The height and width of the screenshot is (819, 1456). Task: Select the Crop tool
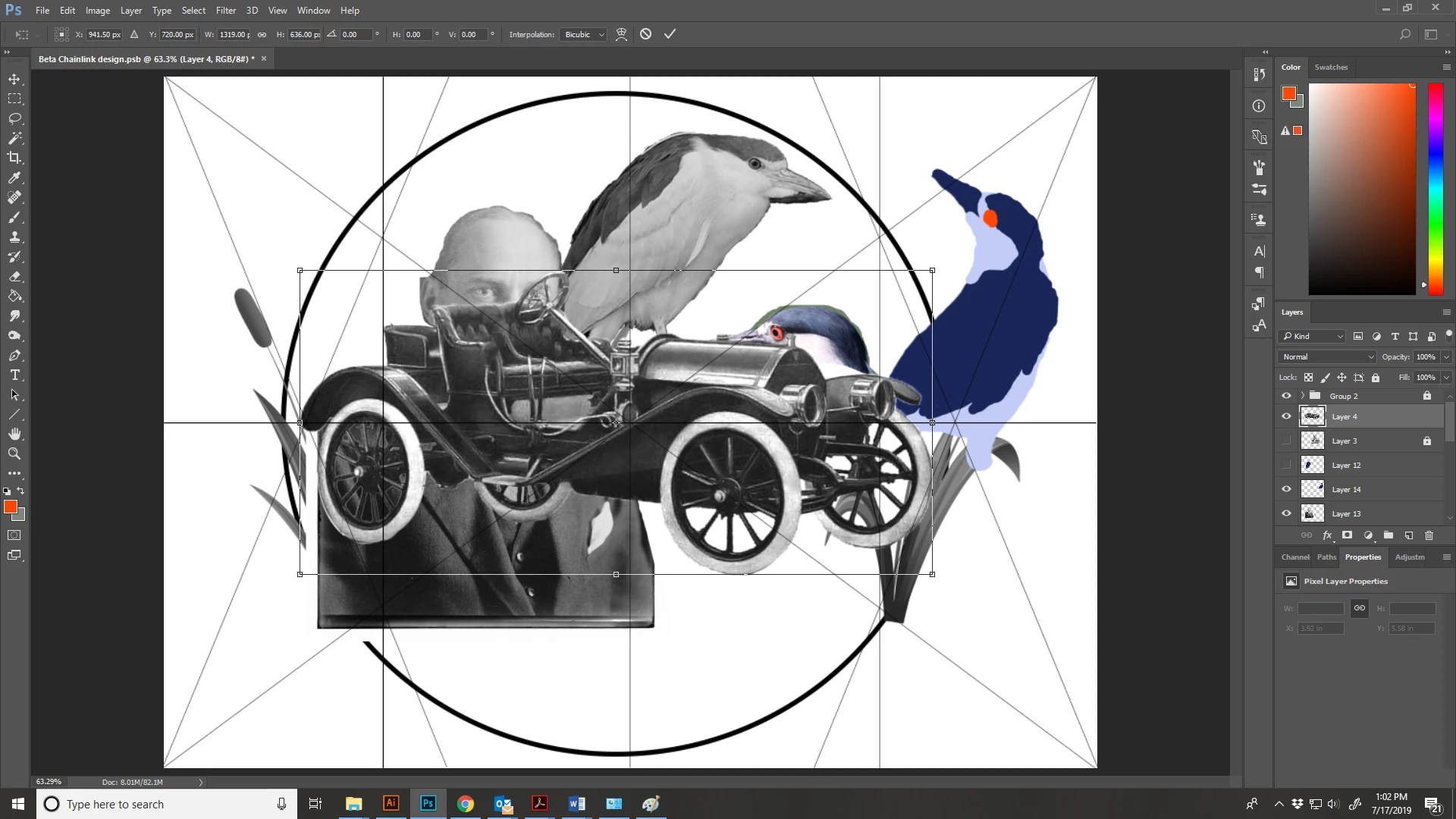pos(14,158)
